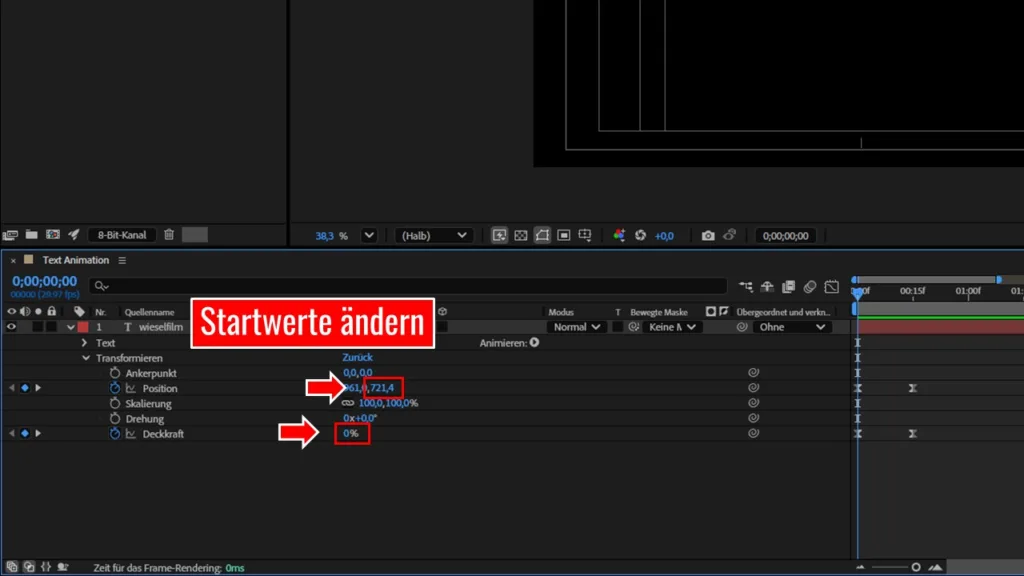Create a new folder in project panel
The height and width of the screenshot is (576, 1024).
[x=31, y=234]
